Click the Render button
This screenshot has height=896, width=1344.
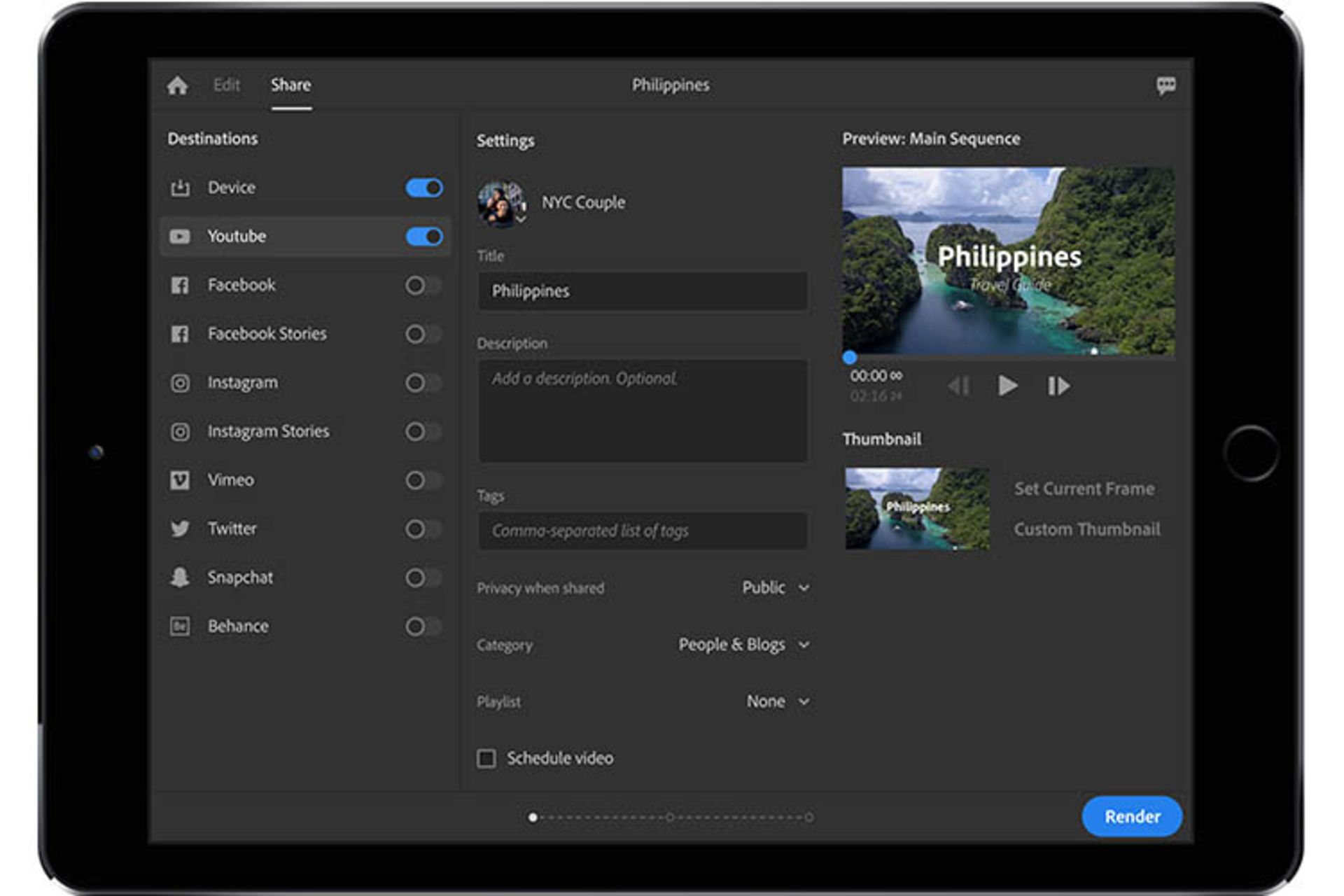click(1131, 816)
